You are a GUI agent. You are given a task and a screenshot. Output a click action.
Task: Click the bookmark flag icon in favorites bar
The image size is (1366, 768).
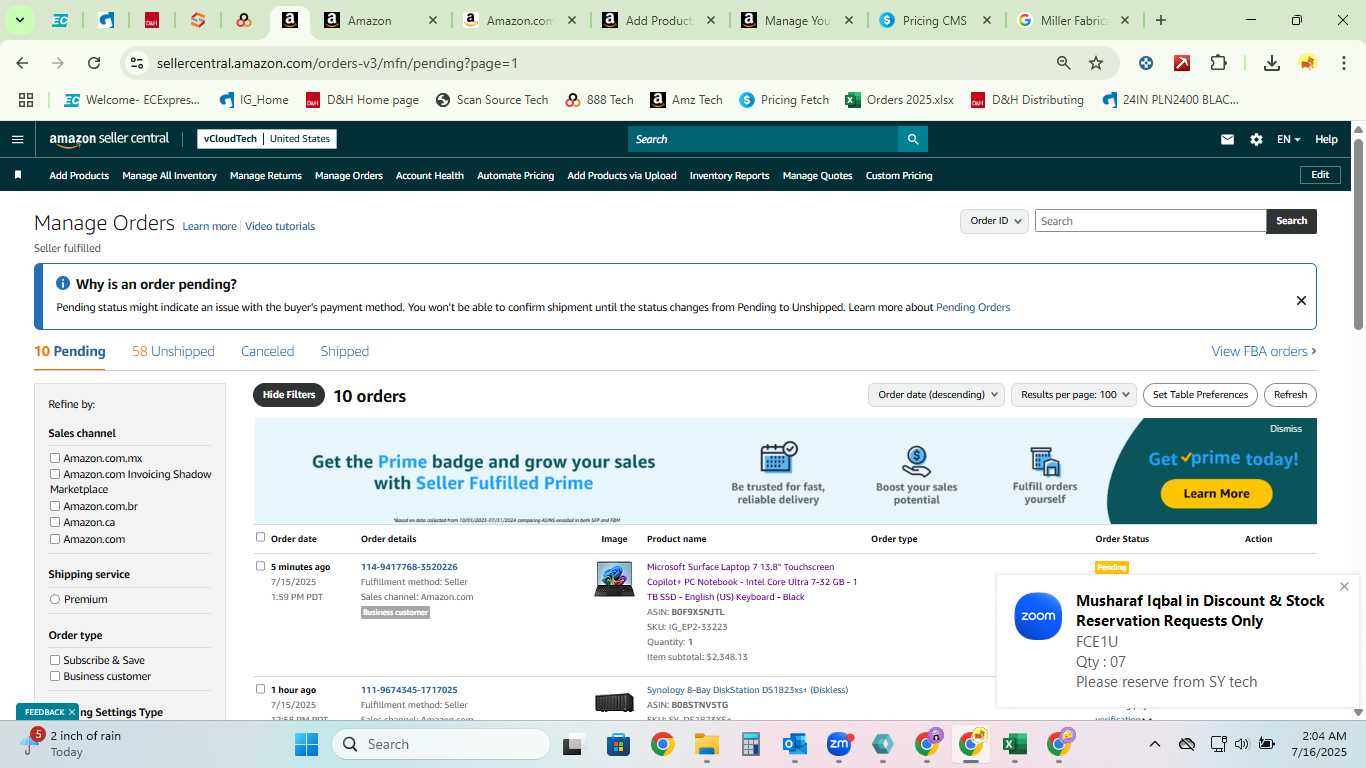18,175
